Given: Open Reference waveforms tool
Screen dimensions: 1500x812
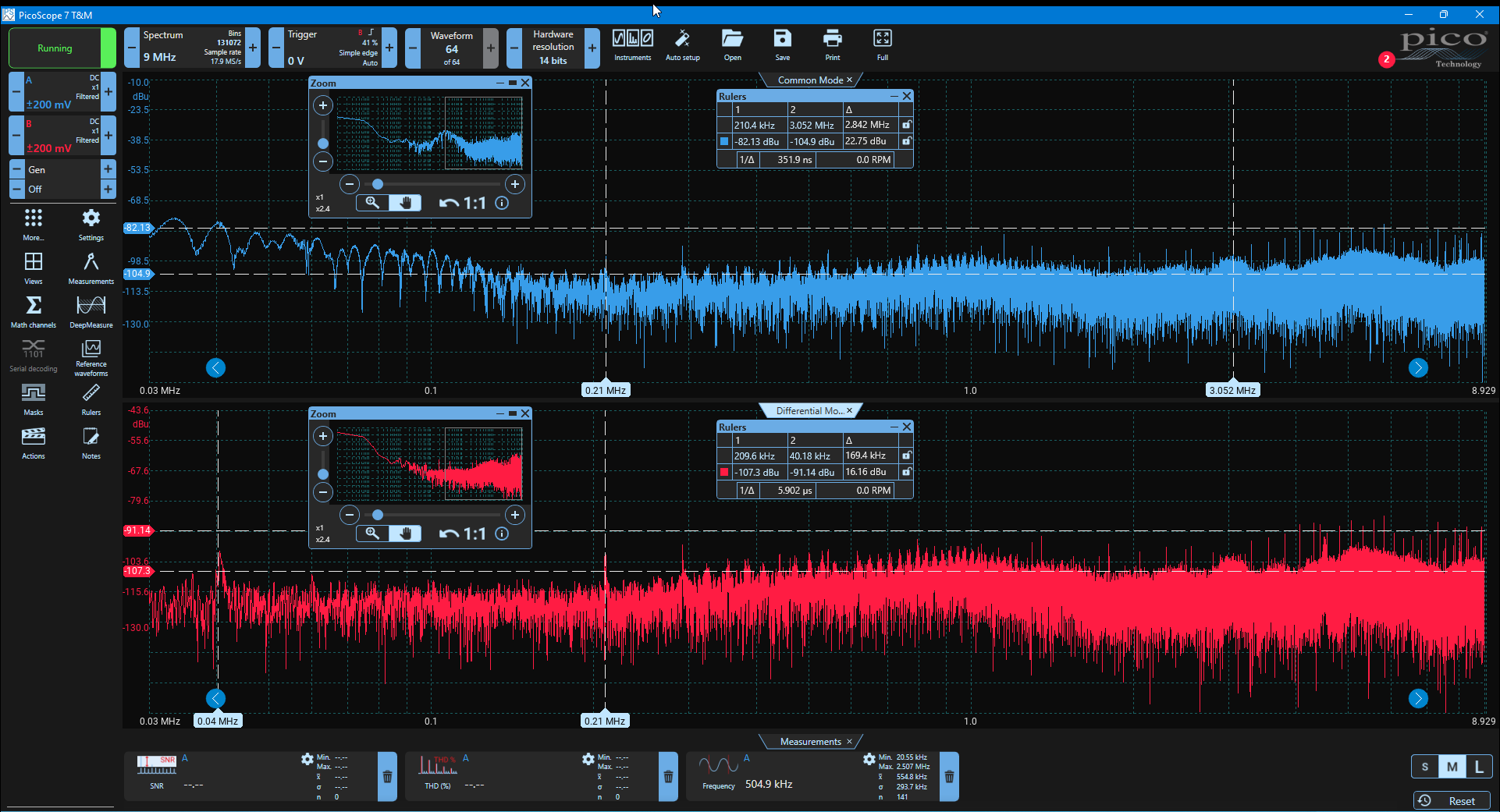Looking at the screenshot, I should pos(91,358).
